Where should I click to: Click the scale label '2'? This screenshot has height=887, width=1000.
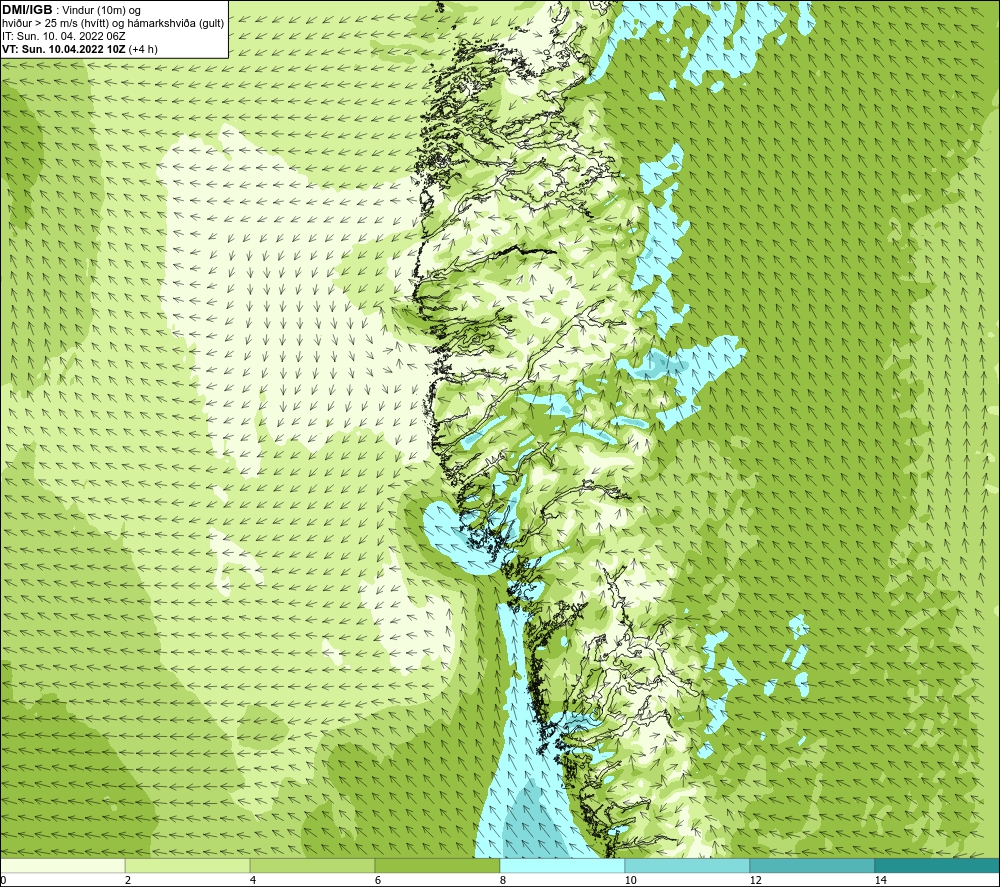point(128,881)
